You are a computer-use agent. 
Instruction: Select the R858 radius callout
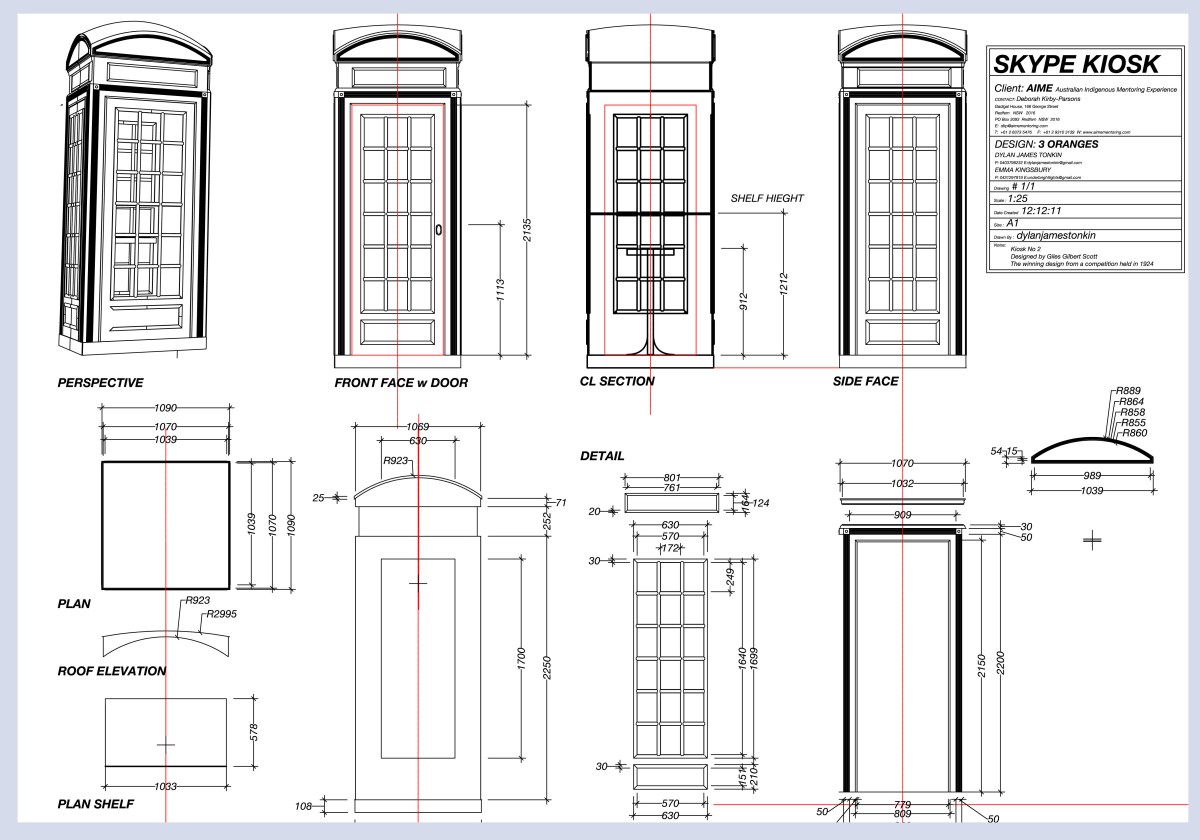point(1133,412)
